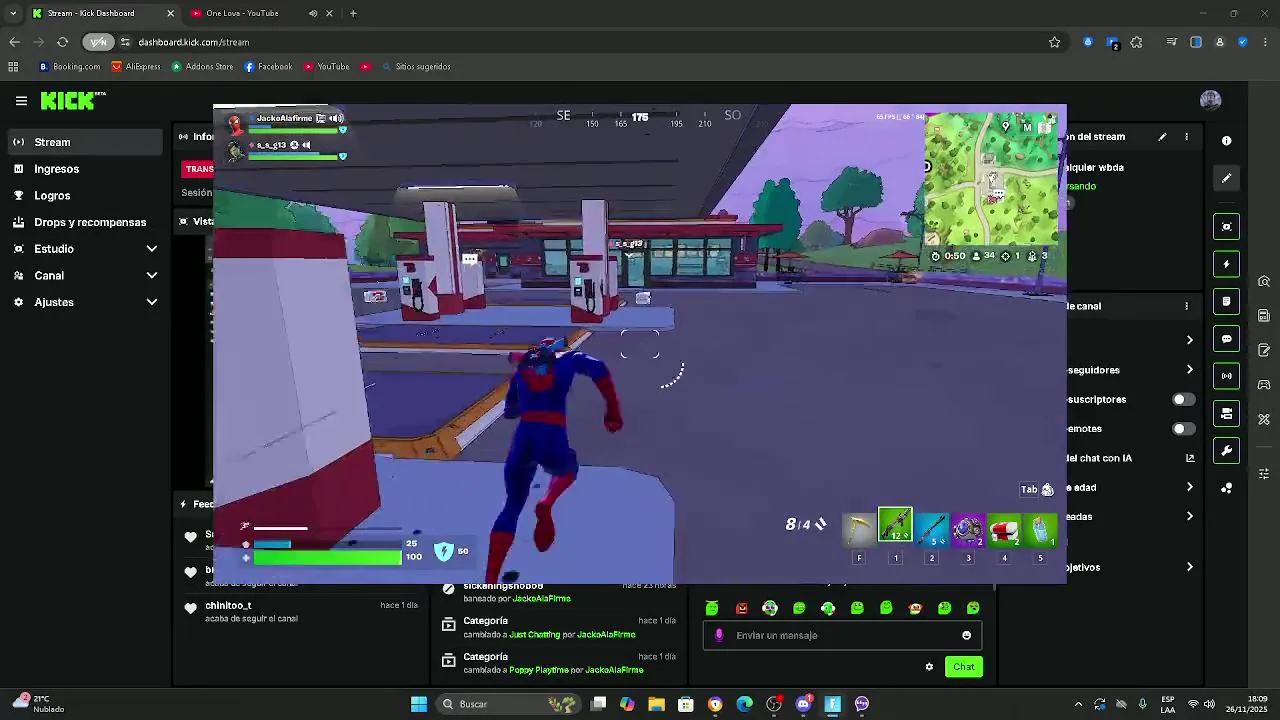The width and height of the screenshot is (1280, 720).
Task: Mute tab audio on YouTube tab
Action: [x=313, y=13]
